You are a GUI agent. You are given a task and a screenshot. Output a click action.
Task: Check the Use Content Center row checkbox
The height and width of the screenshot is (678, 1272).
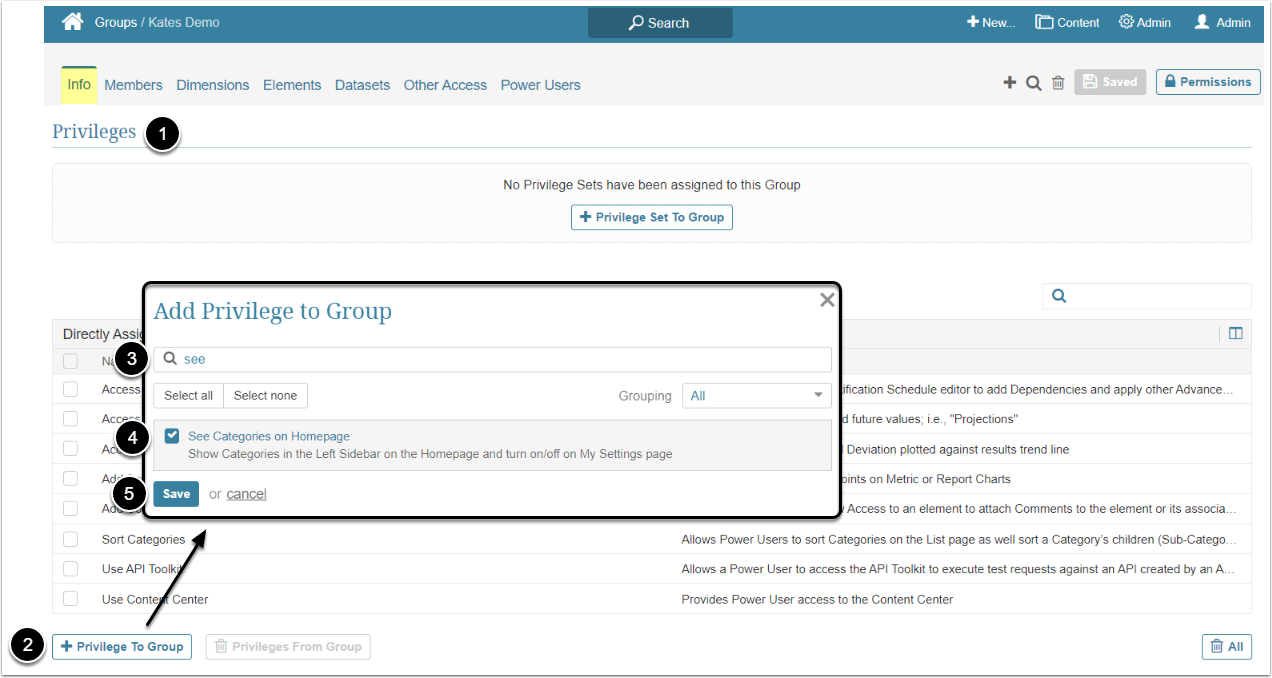70,599
